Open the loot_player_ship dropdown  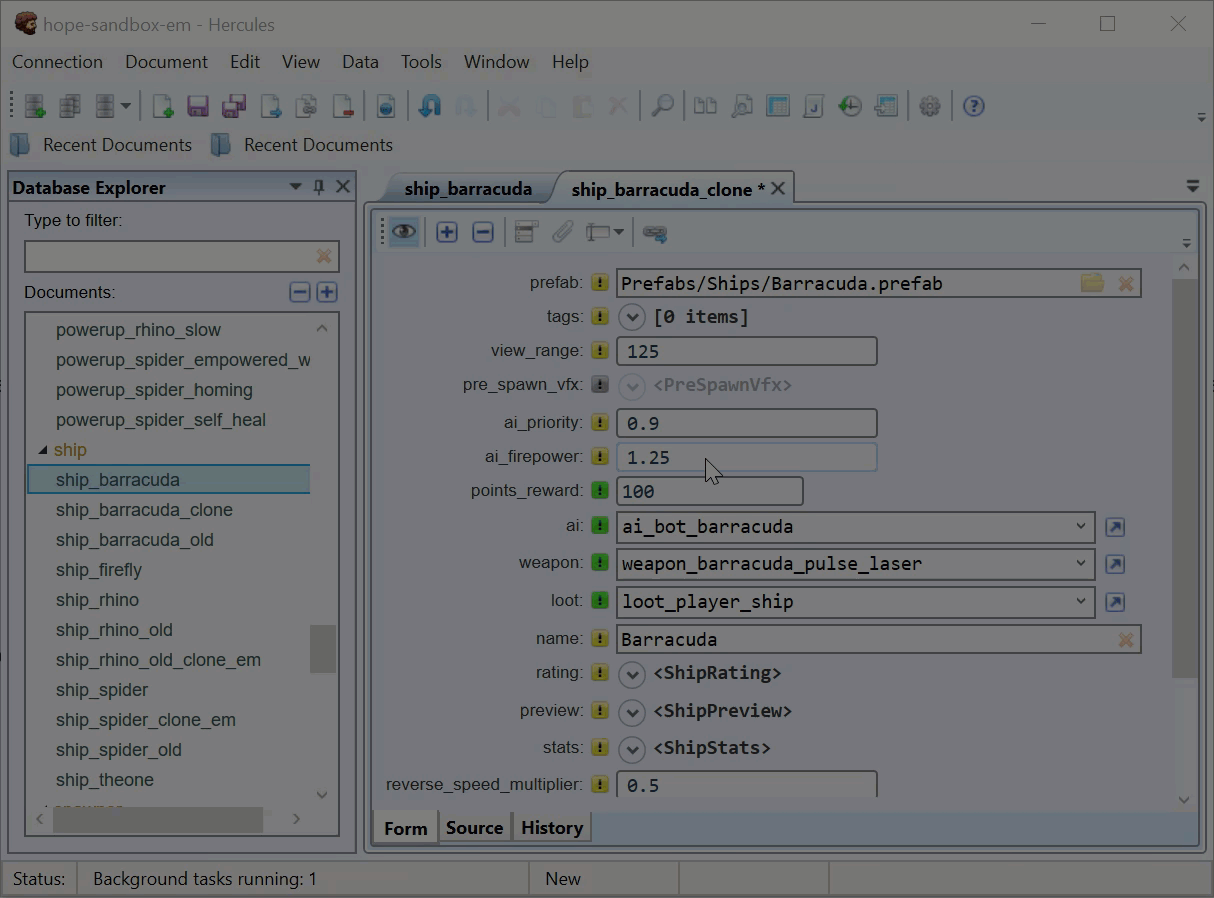tap(1081, 601)
